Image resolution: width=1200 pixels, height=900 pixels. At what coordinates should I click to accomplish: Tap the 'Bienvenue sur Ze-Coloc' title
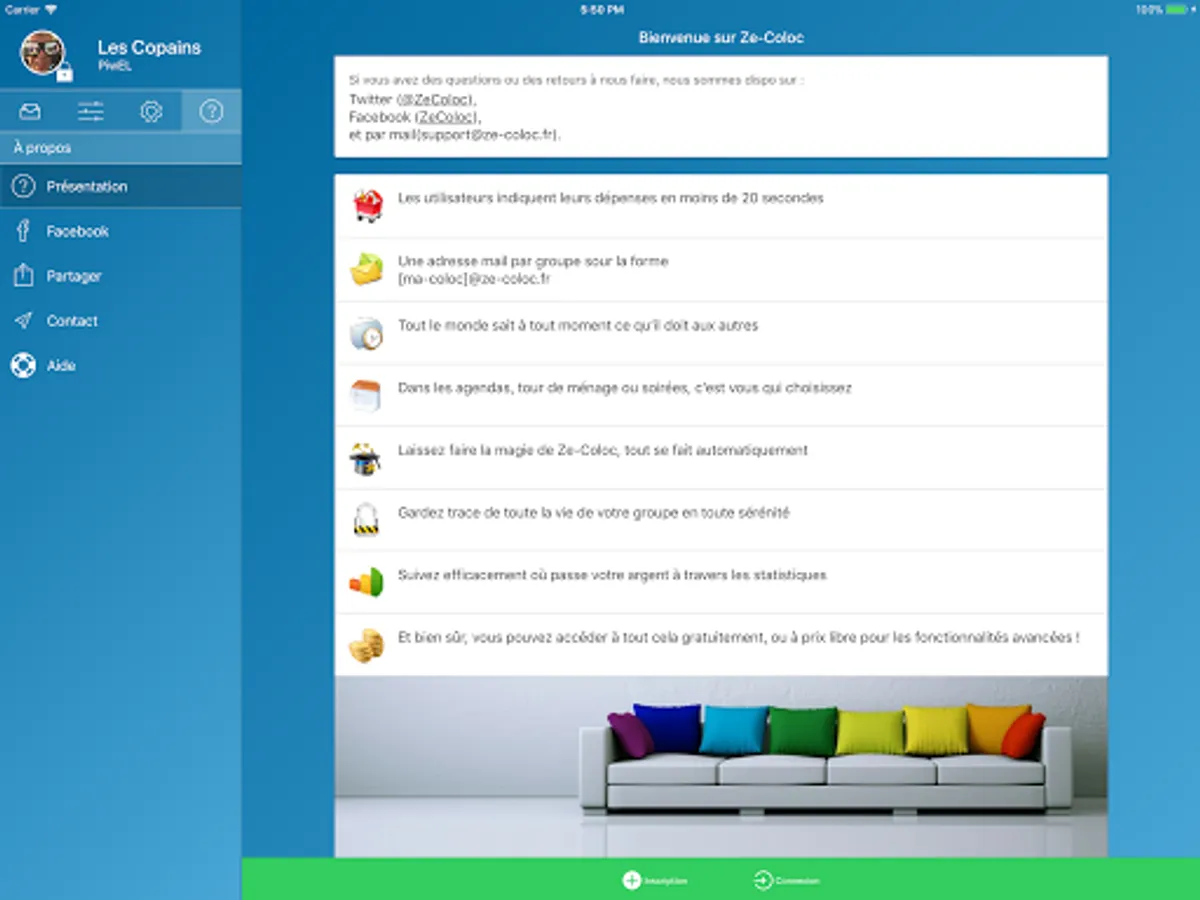[721, 38]
